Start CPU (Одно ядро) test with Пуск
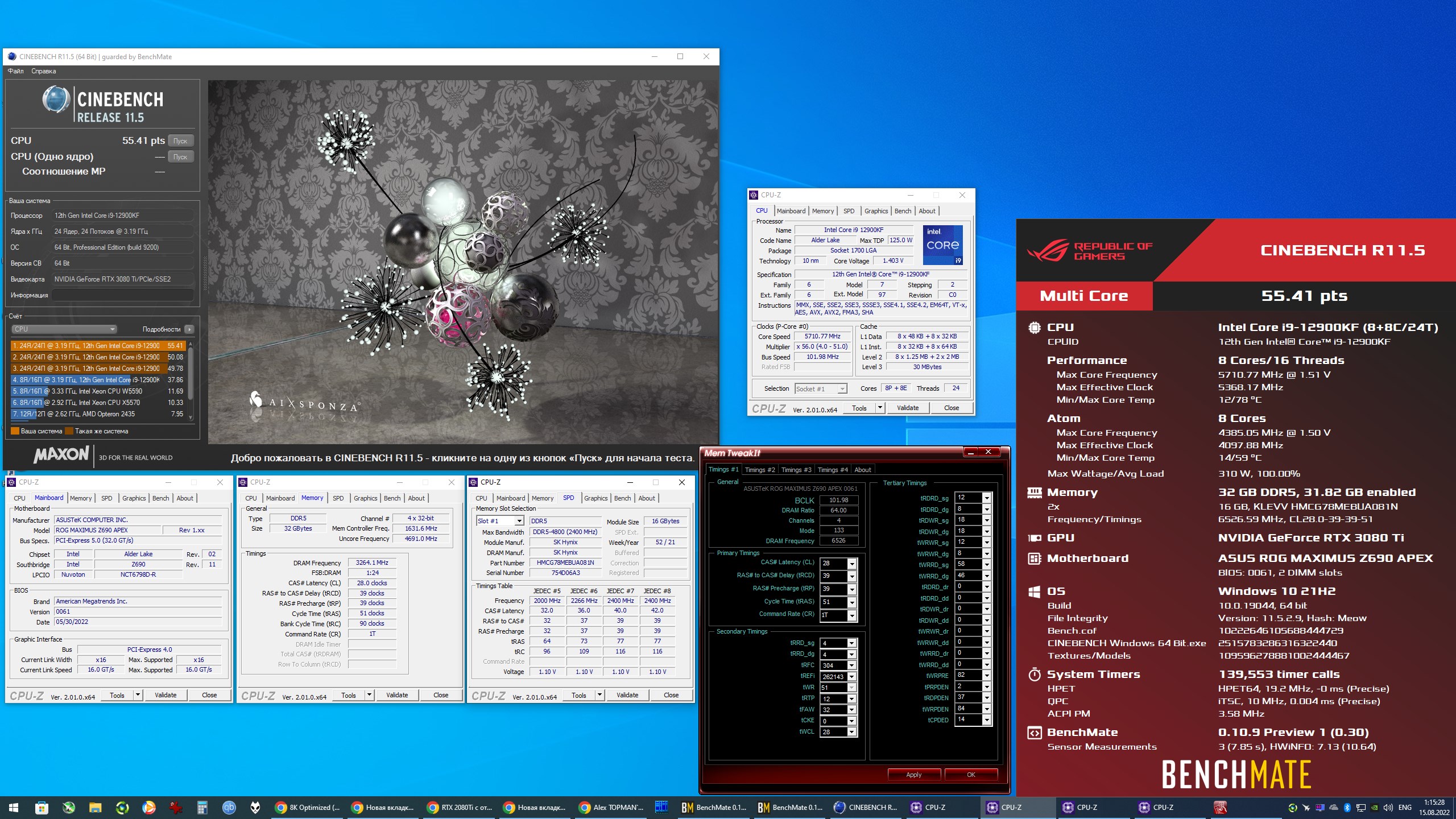Viewport: 1456px width, 819px height. (x=180, y=156)
